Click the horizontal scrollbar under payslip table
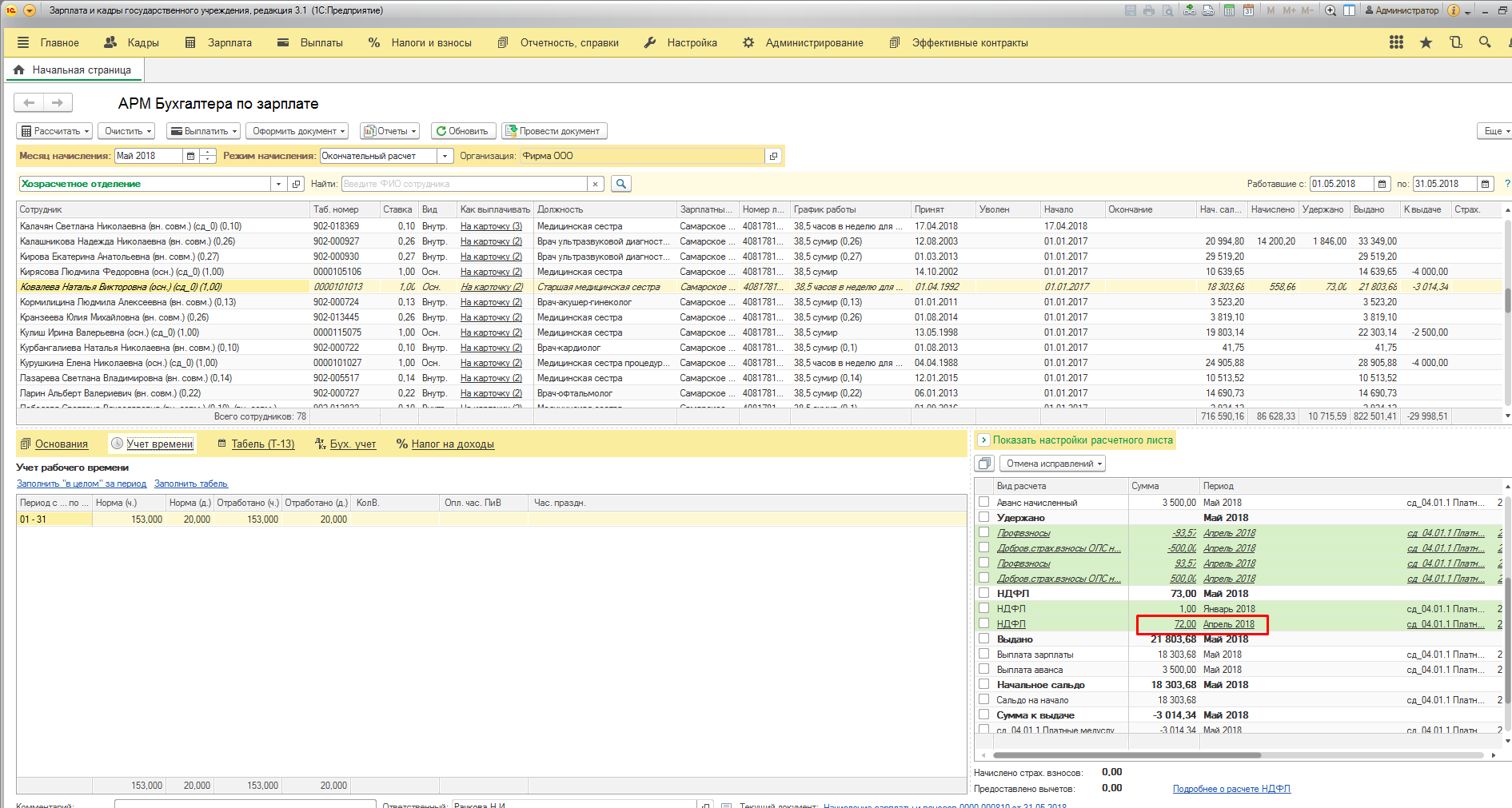Viewport: 1512px width, 808px height. tap(1126, 754)
